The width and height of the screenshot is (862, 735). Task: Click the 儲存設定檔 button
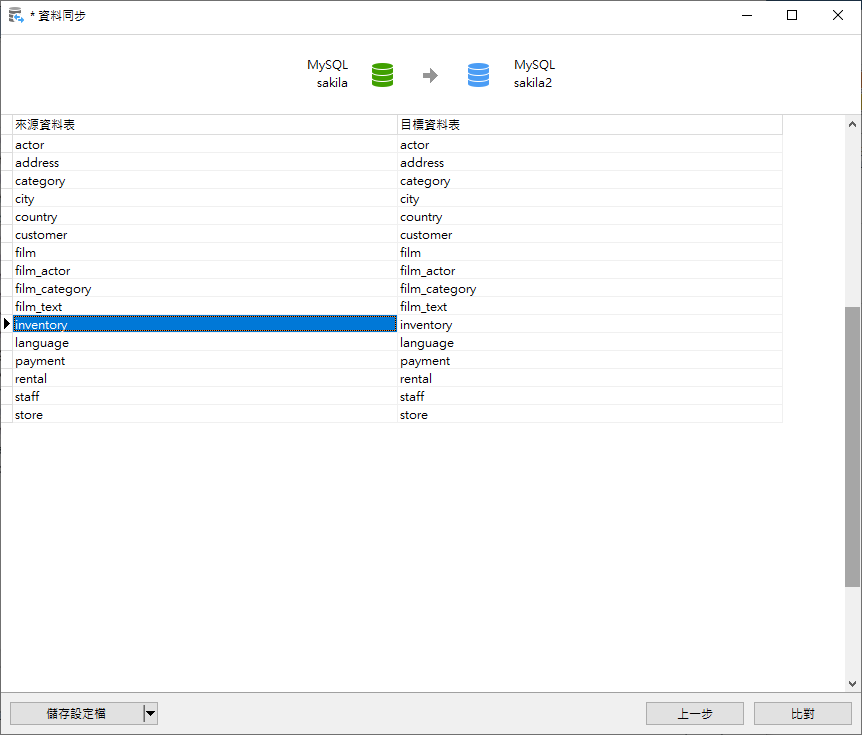(x=76, y=713)
